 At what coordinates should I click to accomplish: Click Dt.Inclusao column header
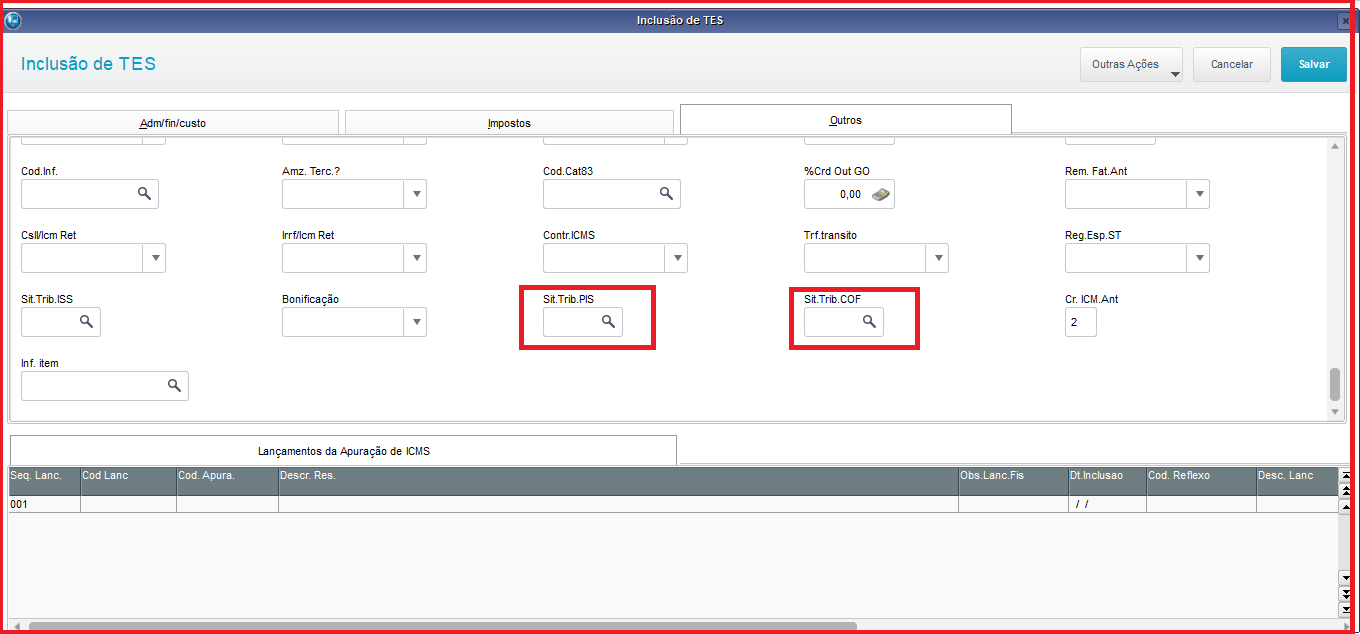(x=1107, y=481)
